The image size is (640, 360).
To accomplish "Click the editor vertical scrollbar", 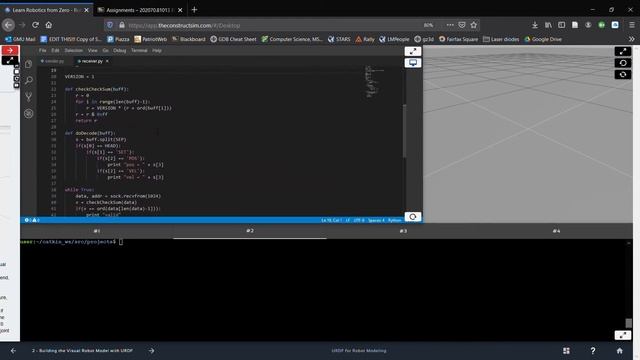I will coord(404,131).
